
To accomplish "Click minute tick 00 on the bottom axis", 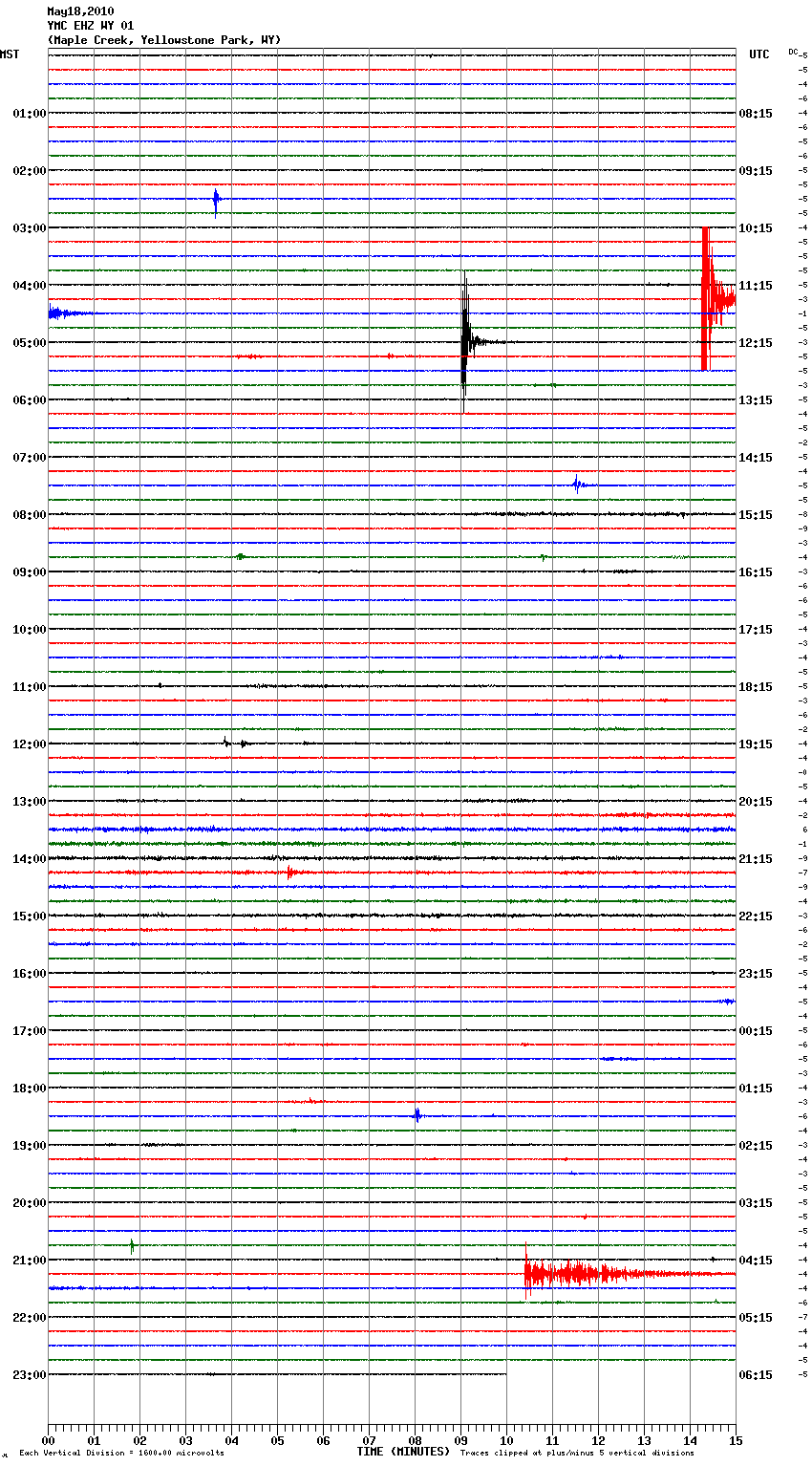I will pos(48,1440).
